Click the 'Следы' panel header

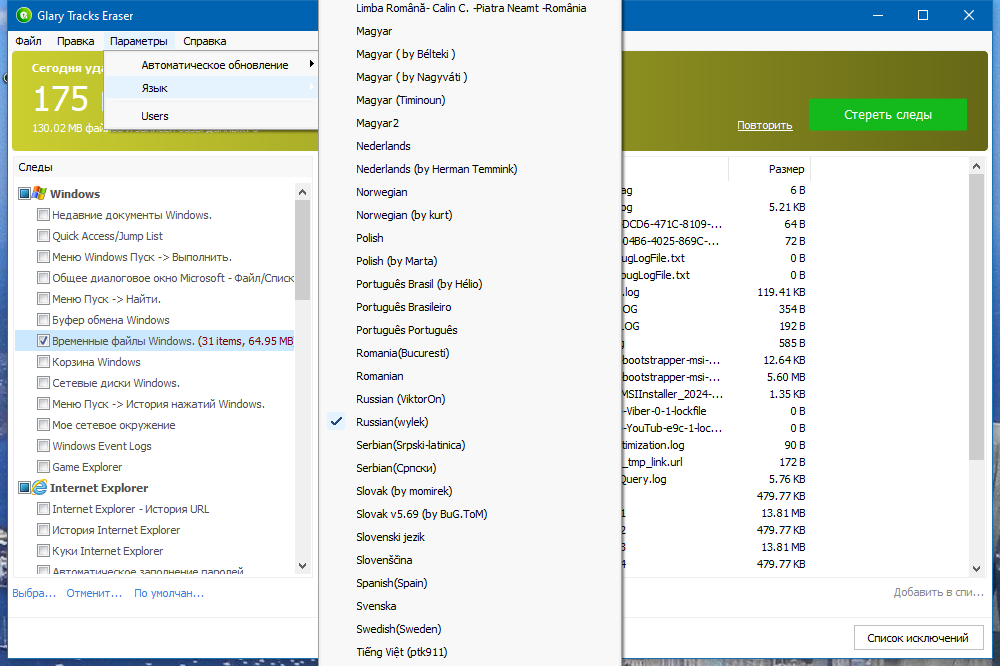(x=163, y=167)
